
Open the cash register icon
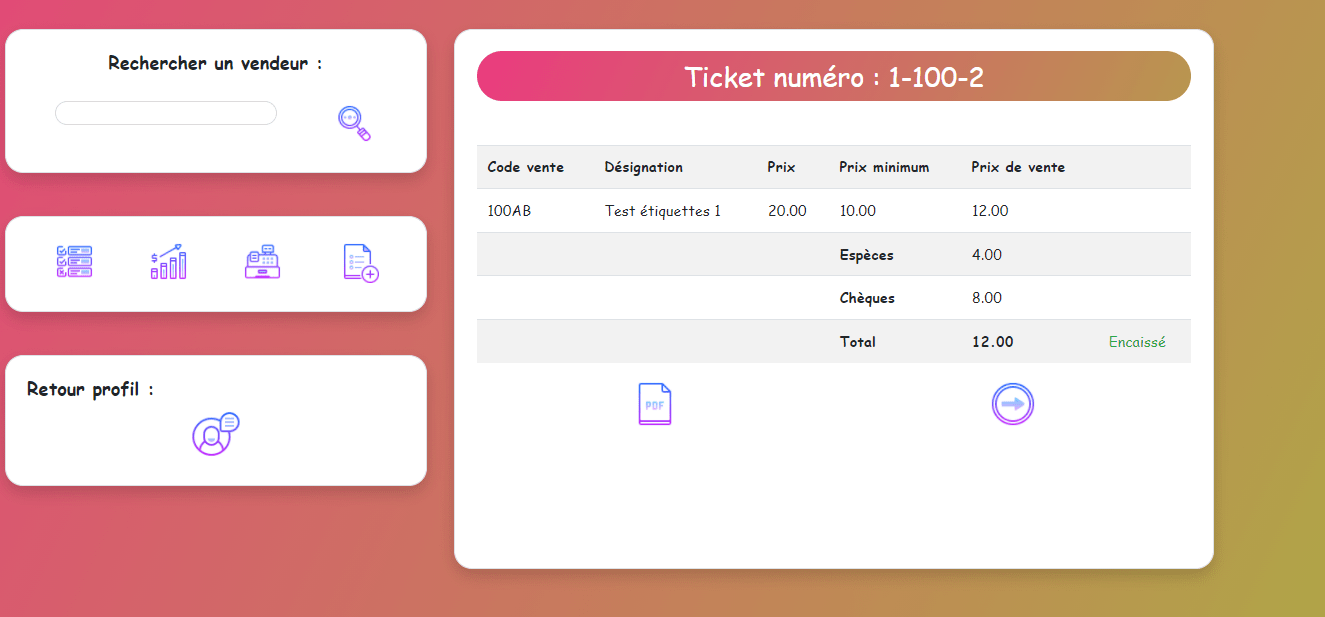(262, 262)
